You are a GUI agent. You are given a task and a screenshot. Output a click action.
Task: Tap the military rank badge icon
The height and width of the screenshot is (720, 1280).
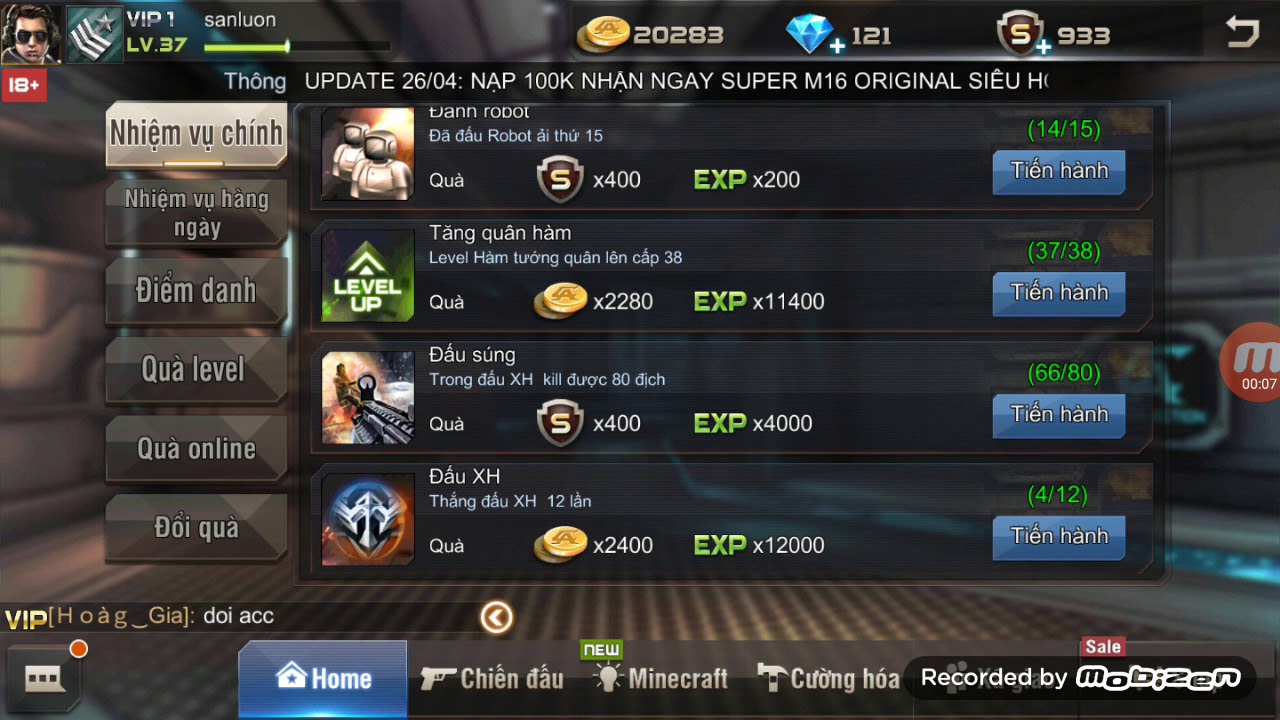(94, 34)
